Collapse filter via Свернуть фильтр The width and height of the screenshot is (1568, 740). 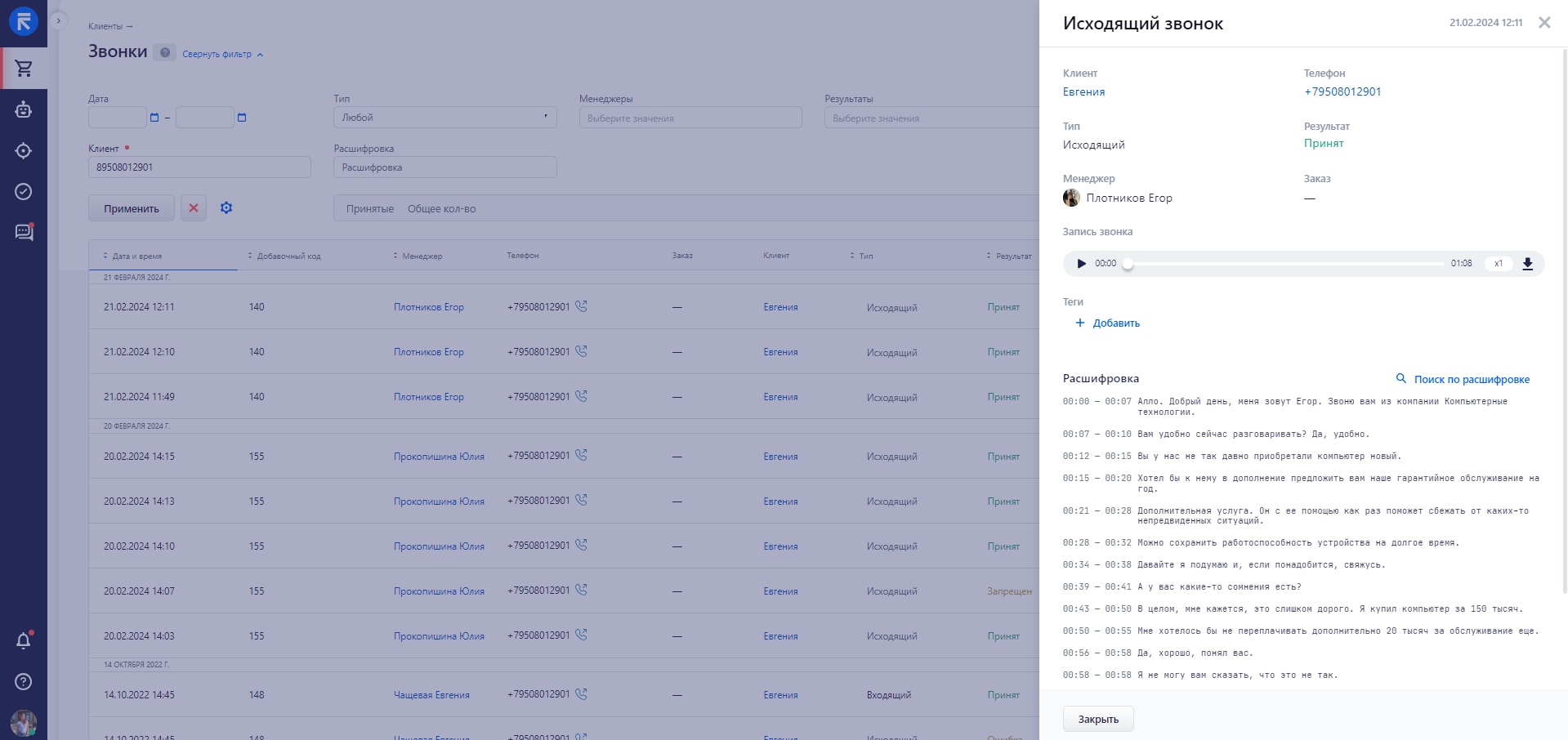(222, 55)
